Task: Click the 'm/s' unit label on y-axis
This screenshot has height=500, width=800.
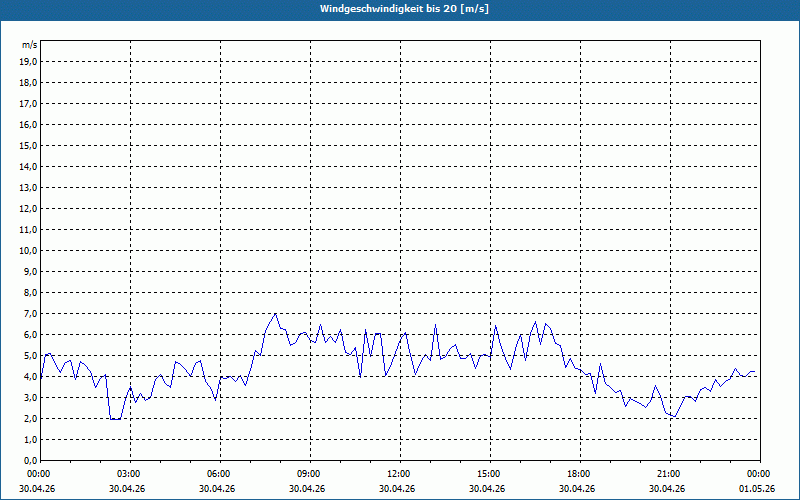Action: (30, 45)
